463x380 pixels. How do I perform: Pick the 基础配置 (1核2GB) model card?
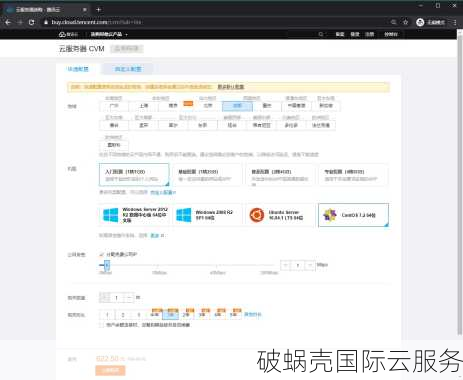pos(207,175)
